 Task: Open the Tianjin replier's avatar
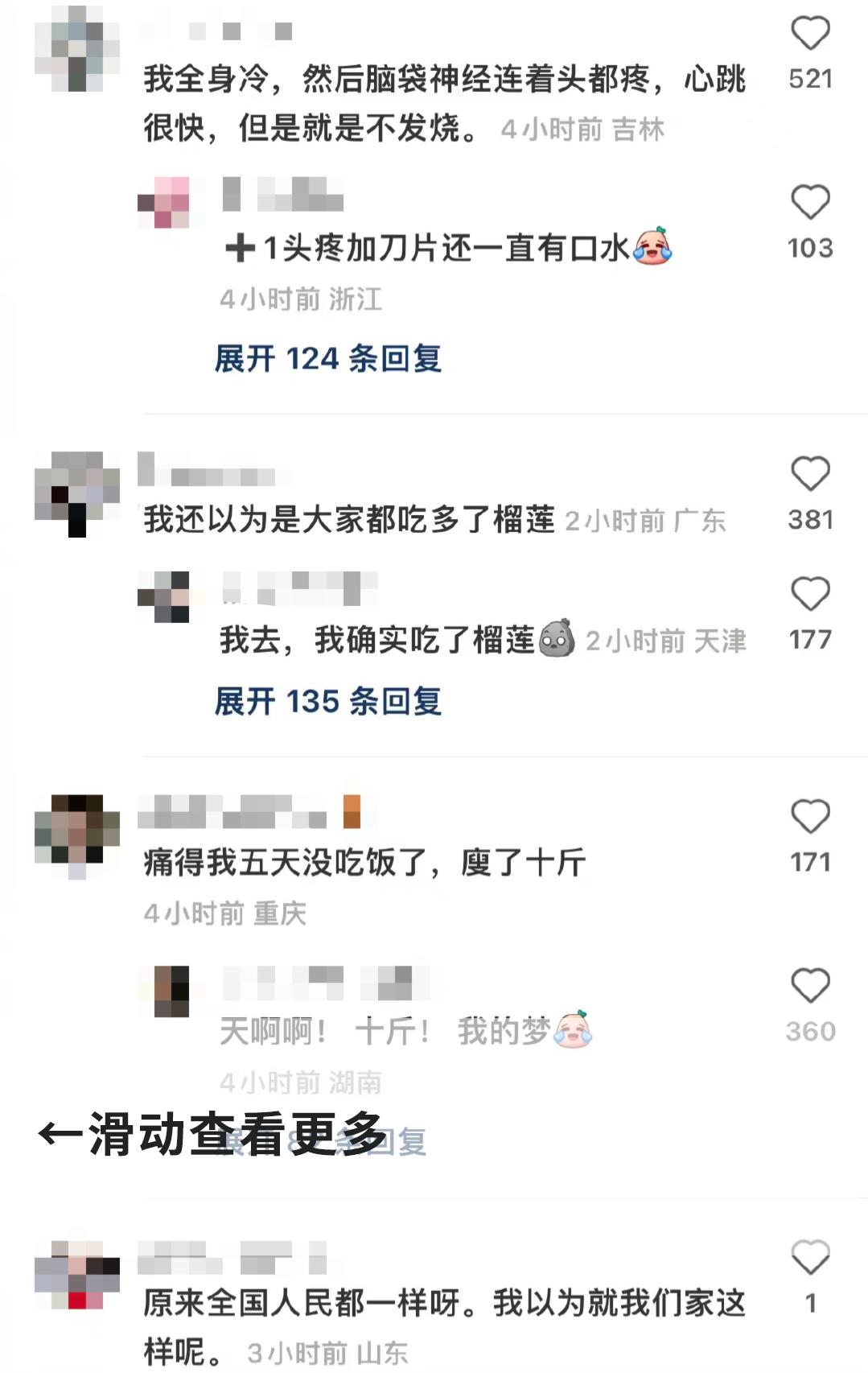163,596
